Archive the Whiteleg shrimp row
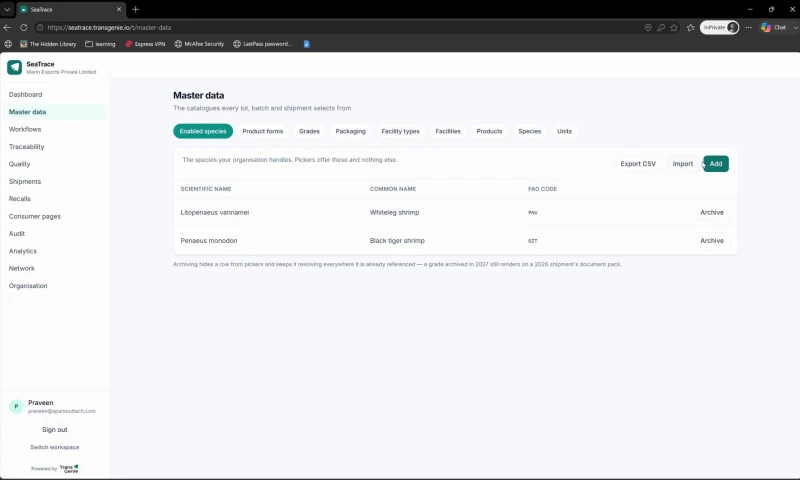 (x=712, y=212)
